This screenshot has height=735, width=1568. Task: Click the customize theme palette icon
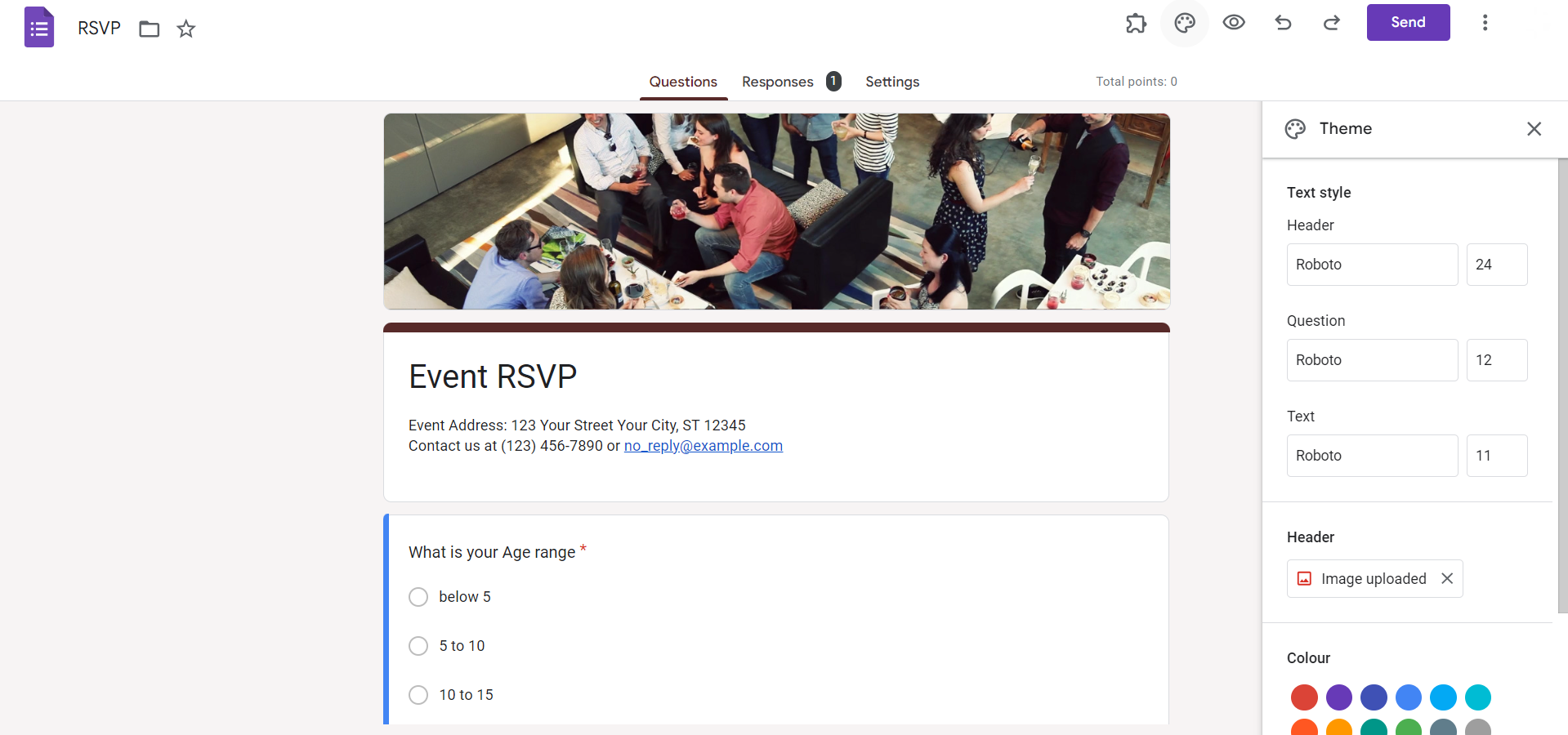[1185, 23]
